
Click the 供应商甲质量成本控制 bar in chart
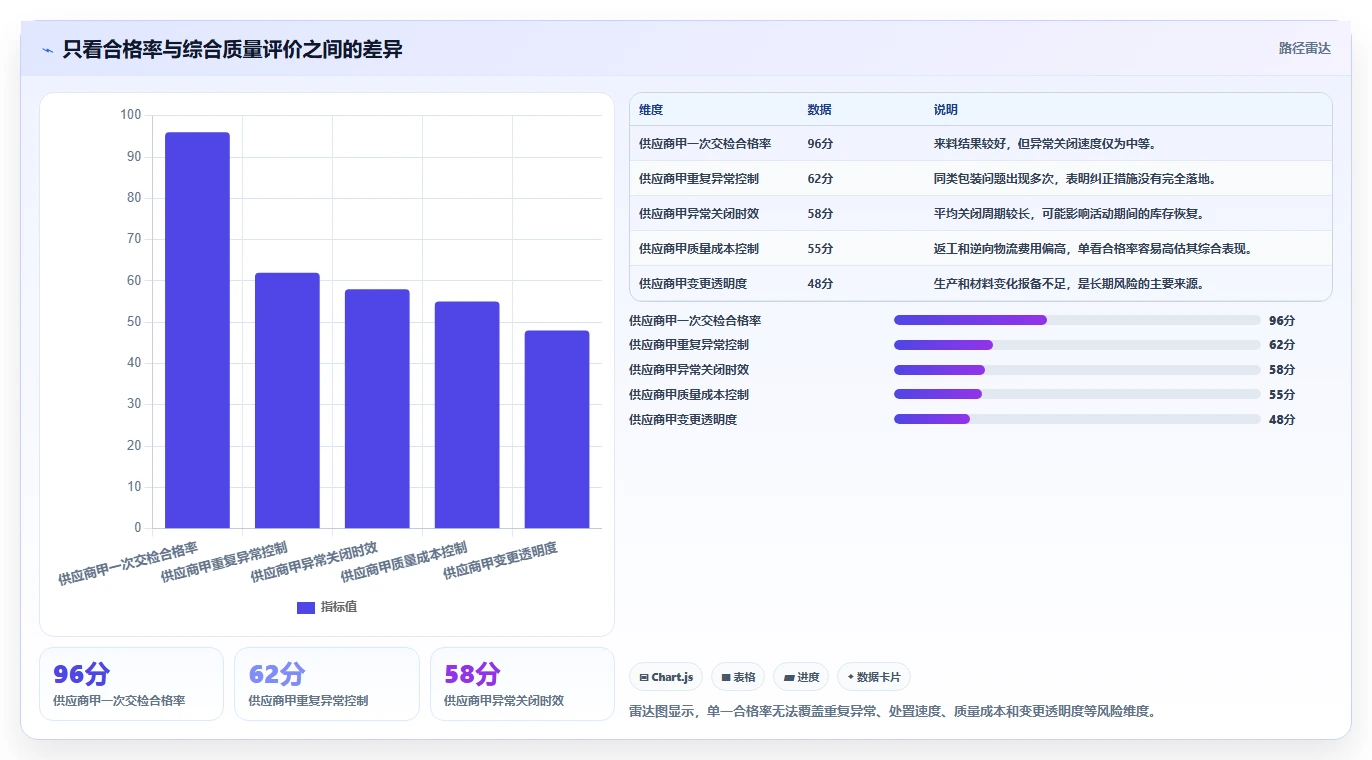(467, 415)
